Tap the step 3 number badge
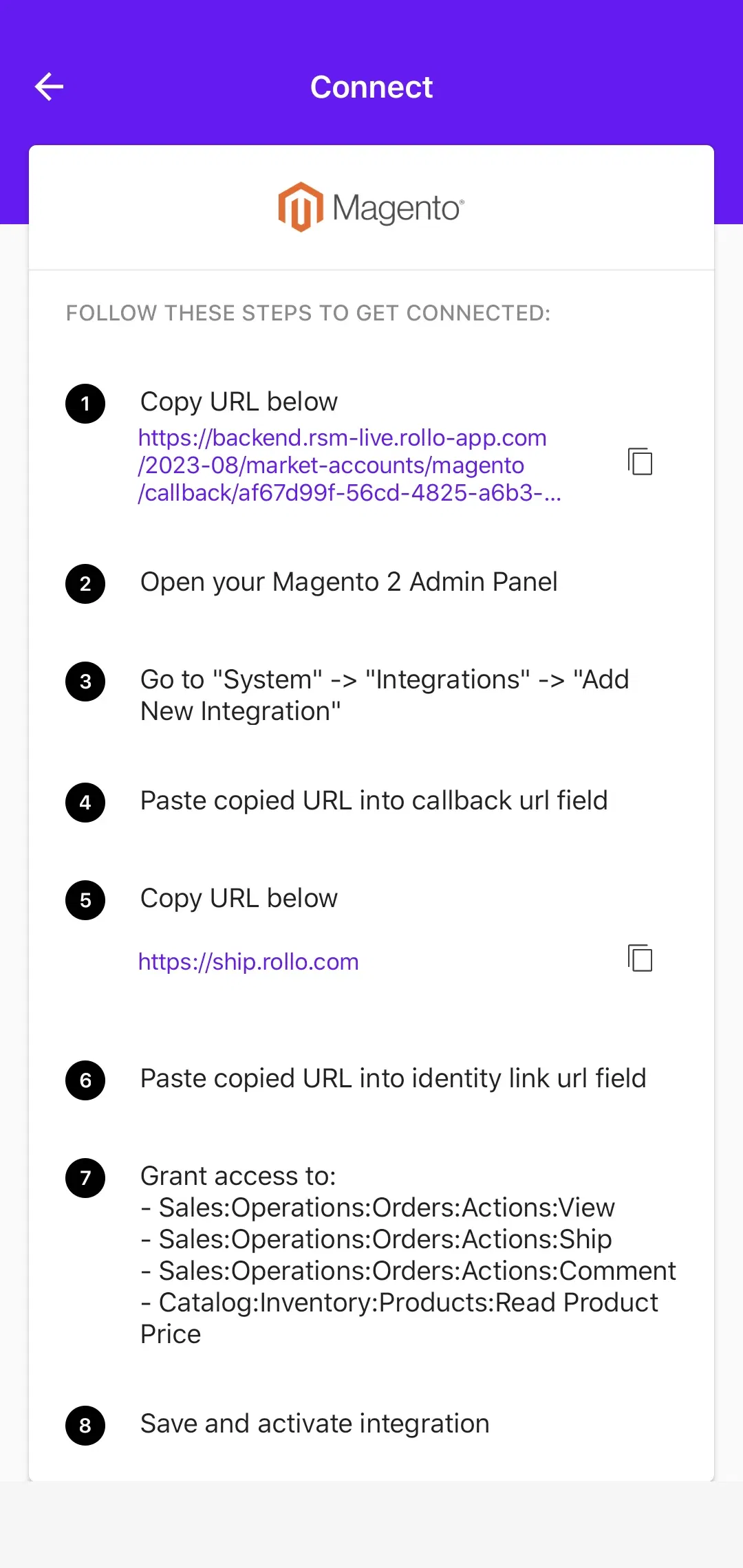Viewport: 743px width, 1568px height. click(x=85, y=682)
